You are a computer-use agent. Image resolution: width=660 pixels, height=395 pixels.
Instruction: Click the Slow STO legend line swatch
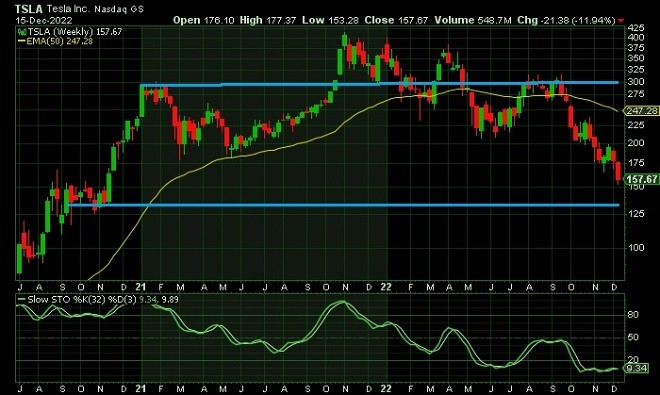pos(21,300)
